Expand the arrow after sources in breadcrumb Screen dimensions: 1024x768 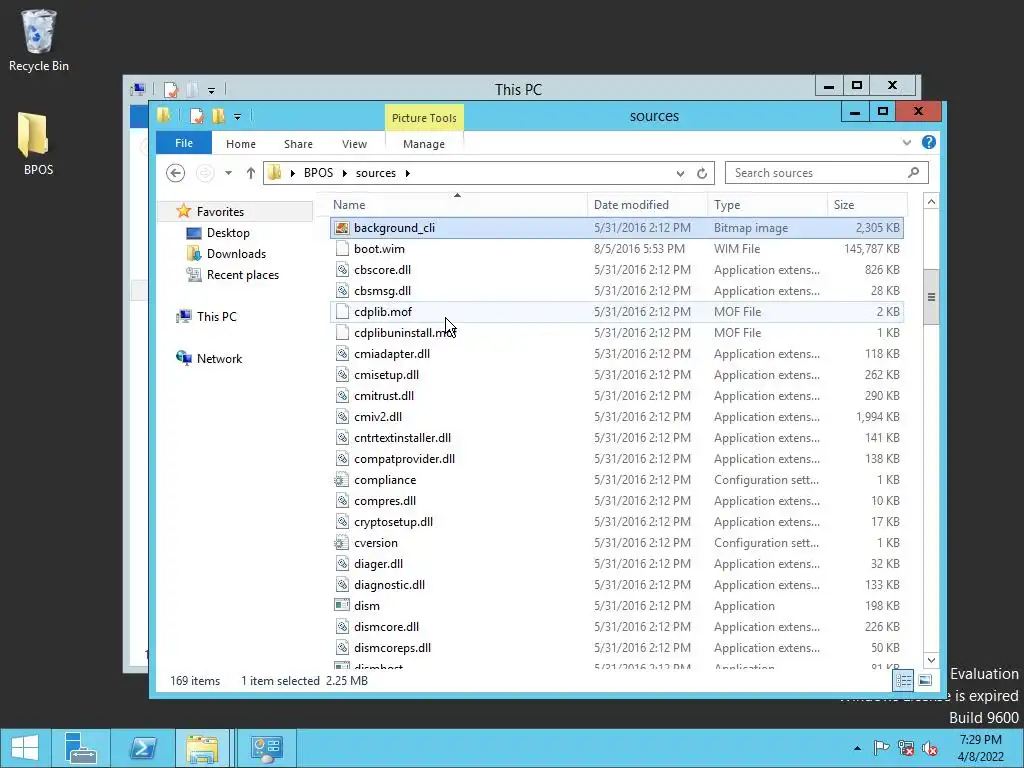click(x=408, y=173)
